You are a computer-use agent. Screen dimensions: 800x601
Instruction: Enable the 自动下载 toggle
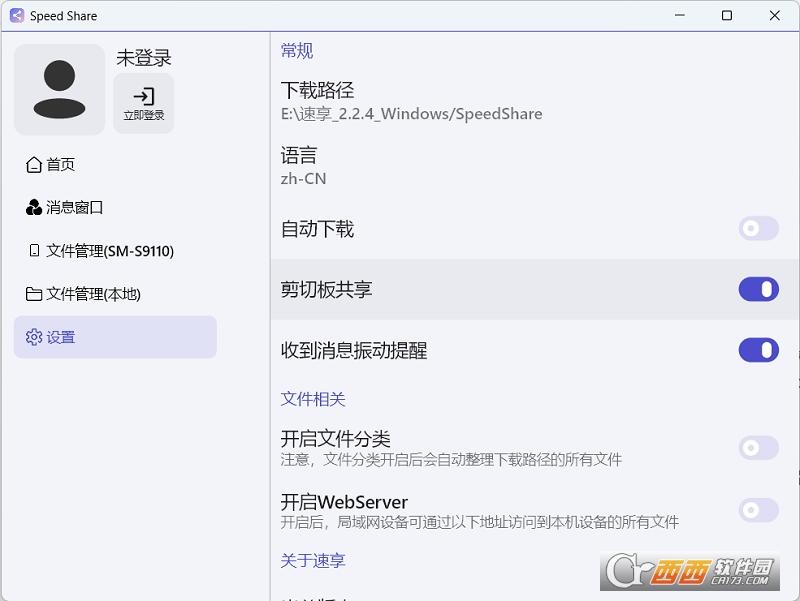(x=758, y=229)
